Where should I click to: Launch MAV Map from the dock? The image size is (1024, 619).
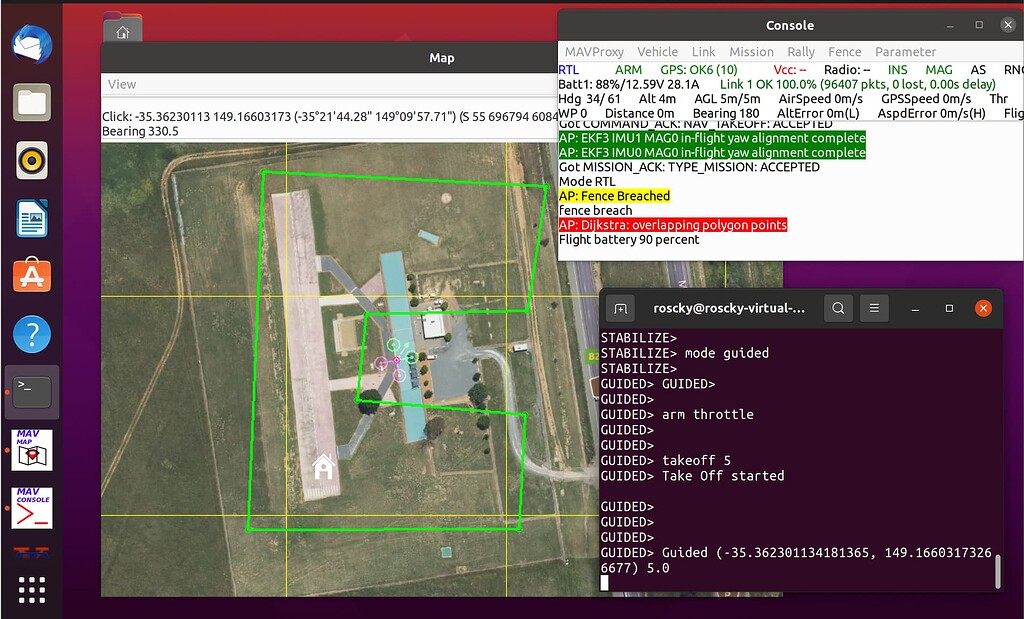[x=31, y=450]
